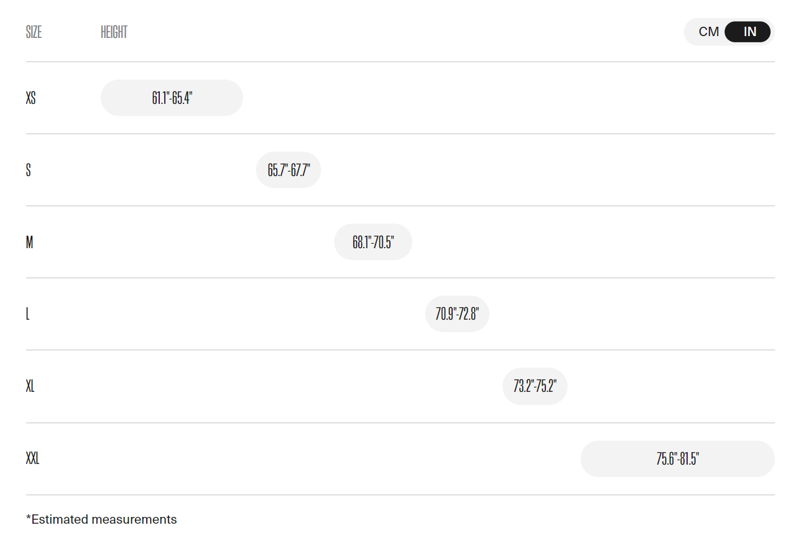
Task: Click the 61.1"-65.4" height range pill
Action: pos(172,98)
